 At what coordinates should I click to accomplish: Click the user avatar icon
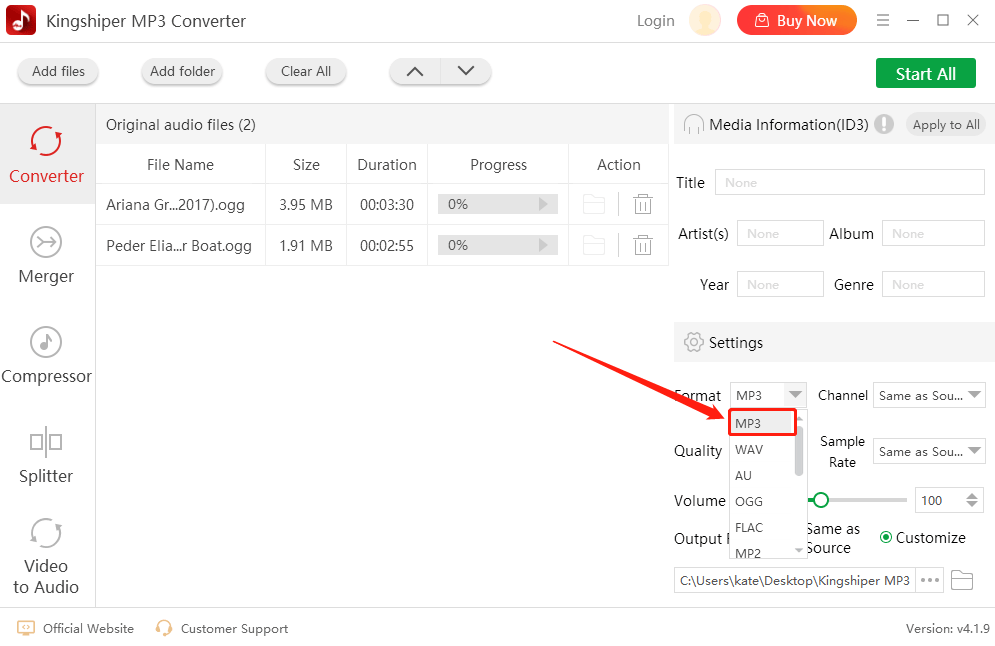coord(704,20)
